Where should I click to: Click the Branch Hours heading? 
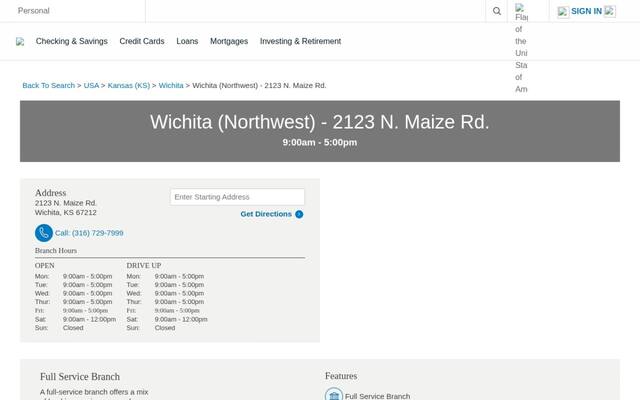click(56, 251)
